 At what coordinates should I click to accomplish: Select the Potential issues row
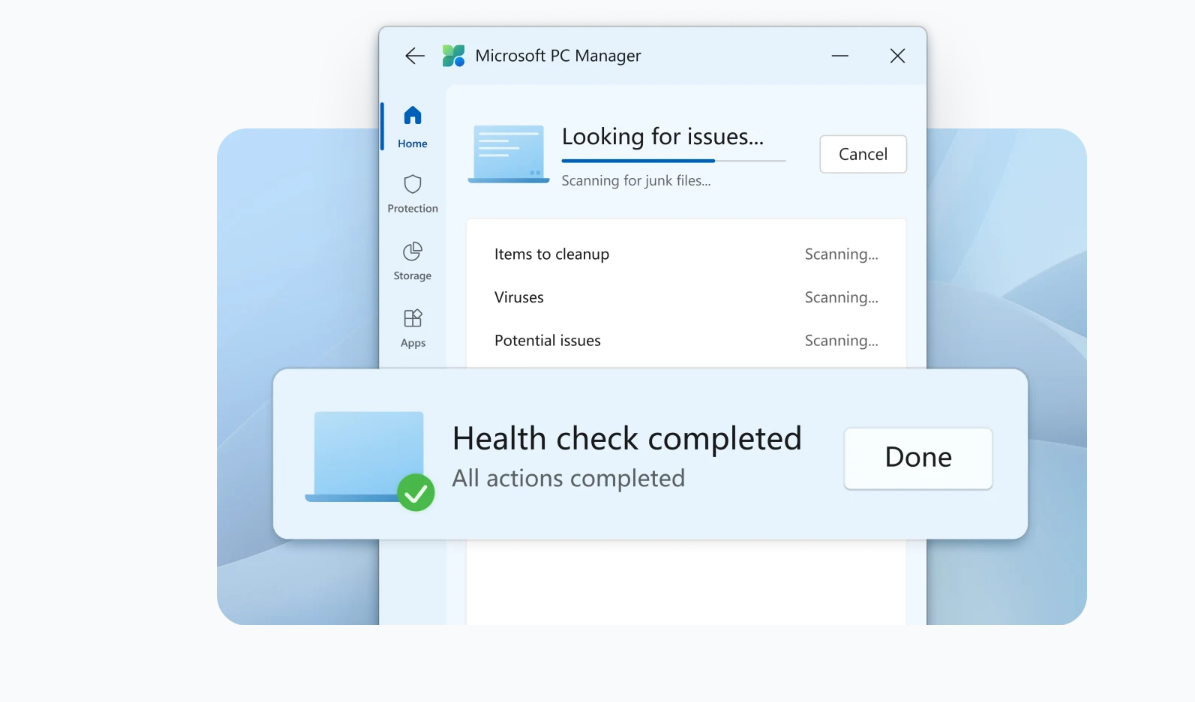(686, 341)
